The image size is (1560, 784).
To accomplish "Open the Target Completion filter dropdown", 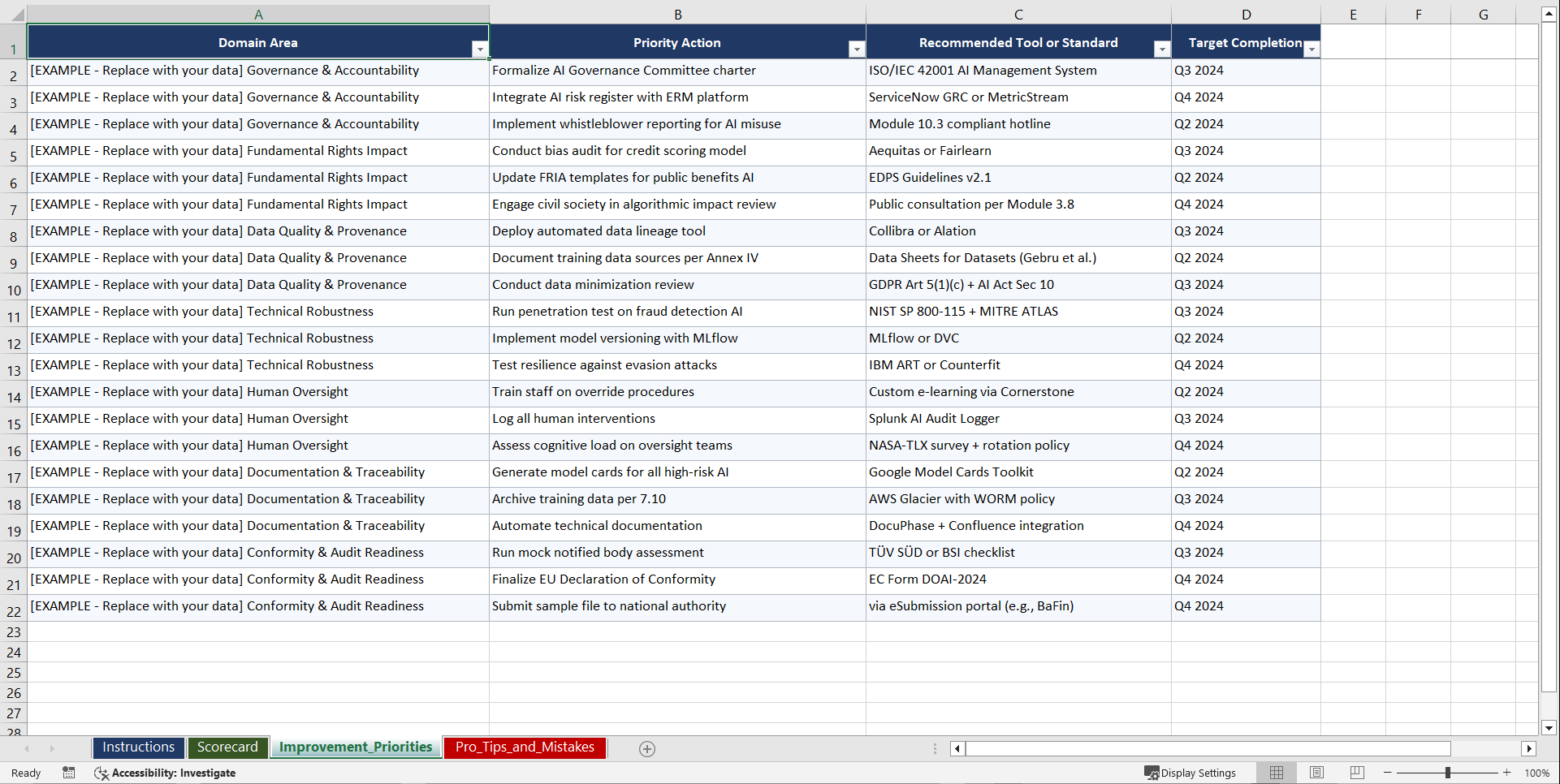I will coord(1311,49).
